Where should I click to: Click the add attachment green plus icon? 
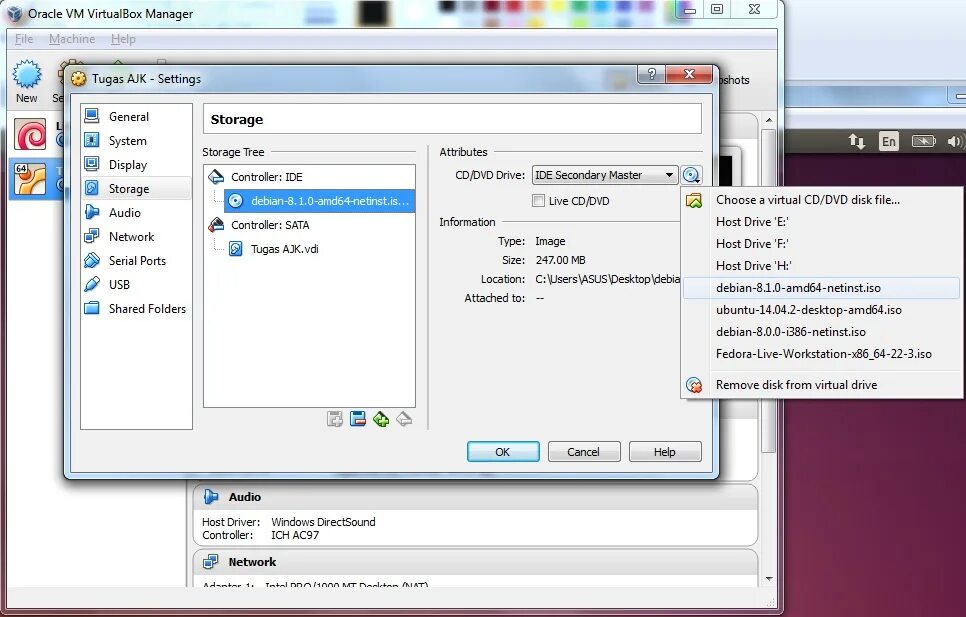pyautogui.click(x=381, y=419)
